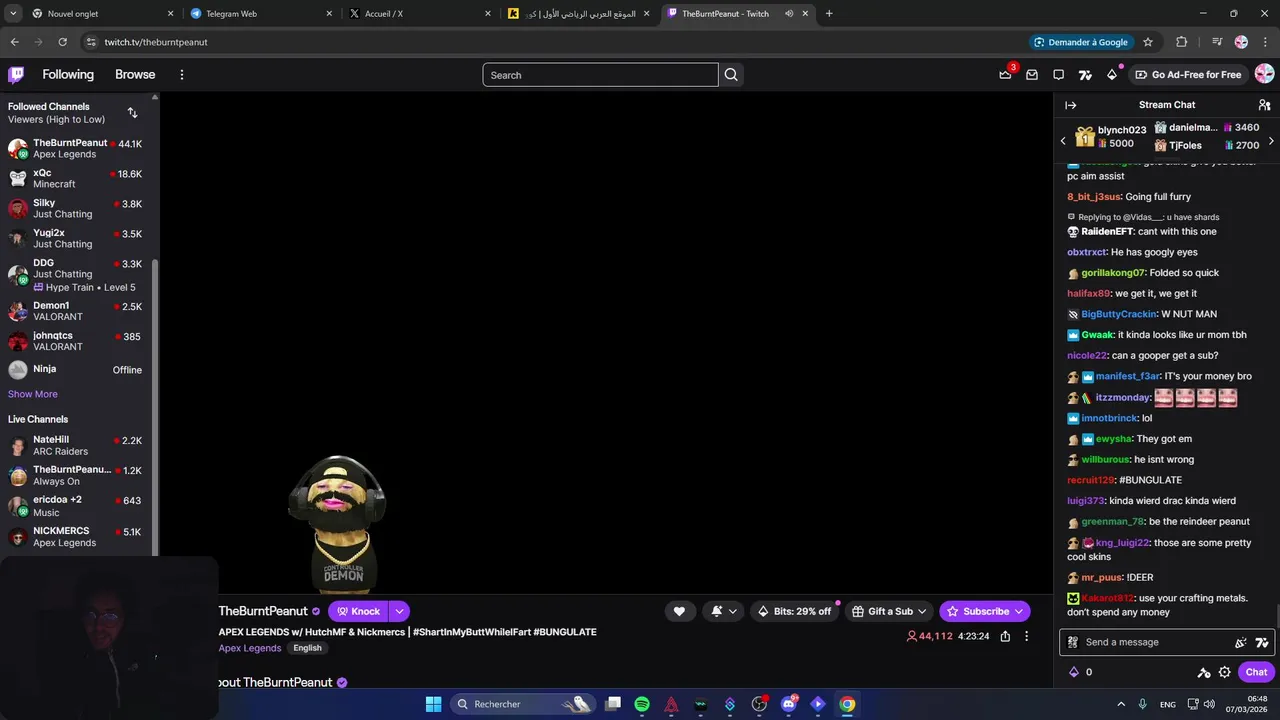Show hidden system tray icons
The image size is (1280, 720).
point(1121,704)
